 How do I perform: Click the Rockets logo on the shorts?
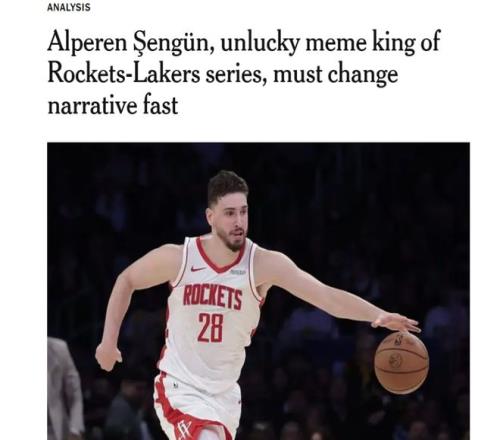185,429
